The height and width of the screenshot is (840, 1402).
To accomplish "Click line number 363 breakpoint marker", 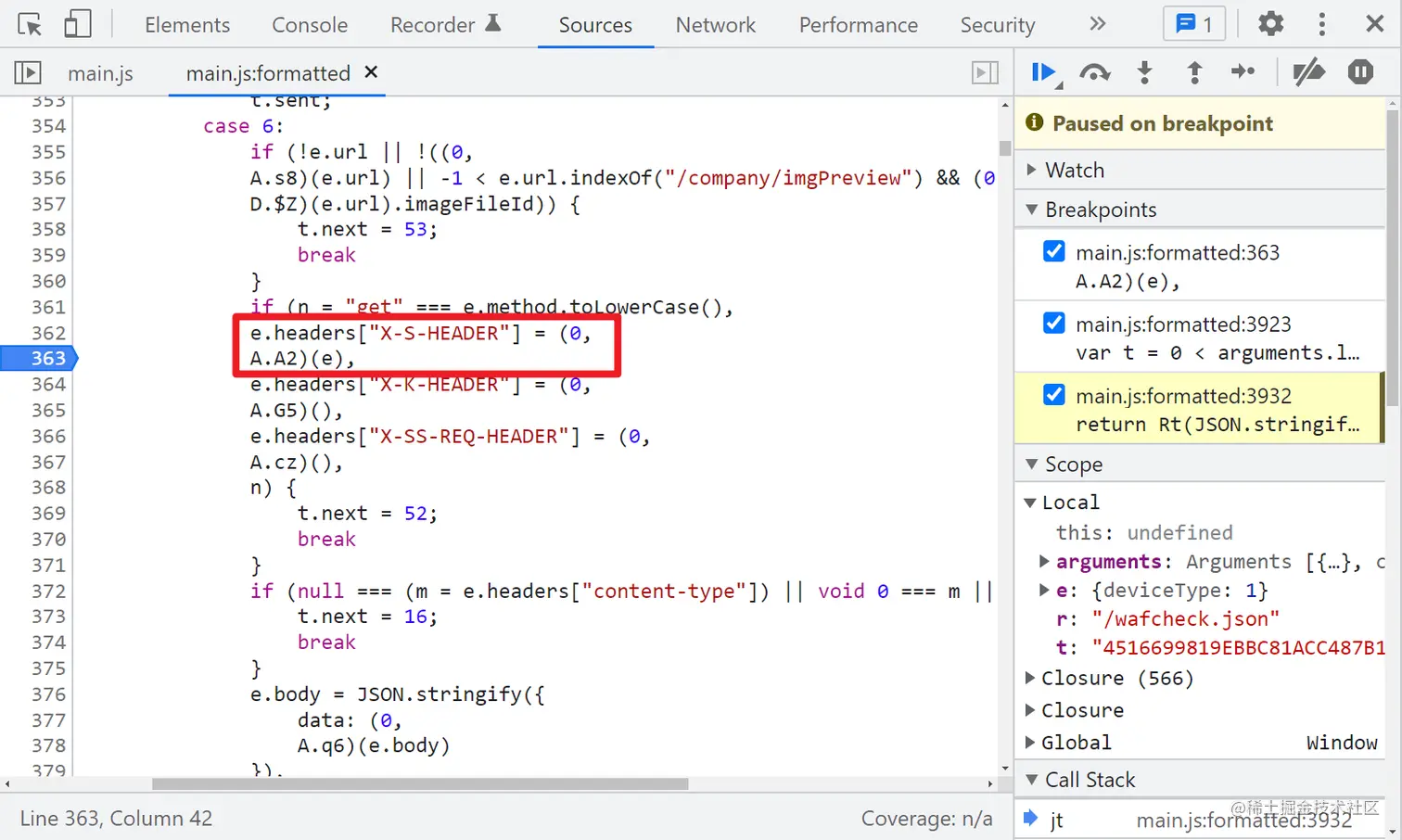I will click(x=39, y=358).
